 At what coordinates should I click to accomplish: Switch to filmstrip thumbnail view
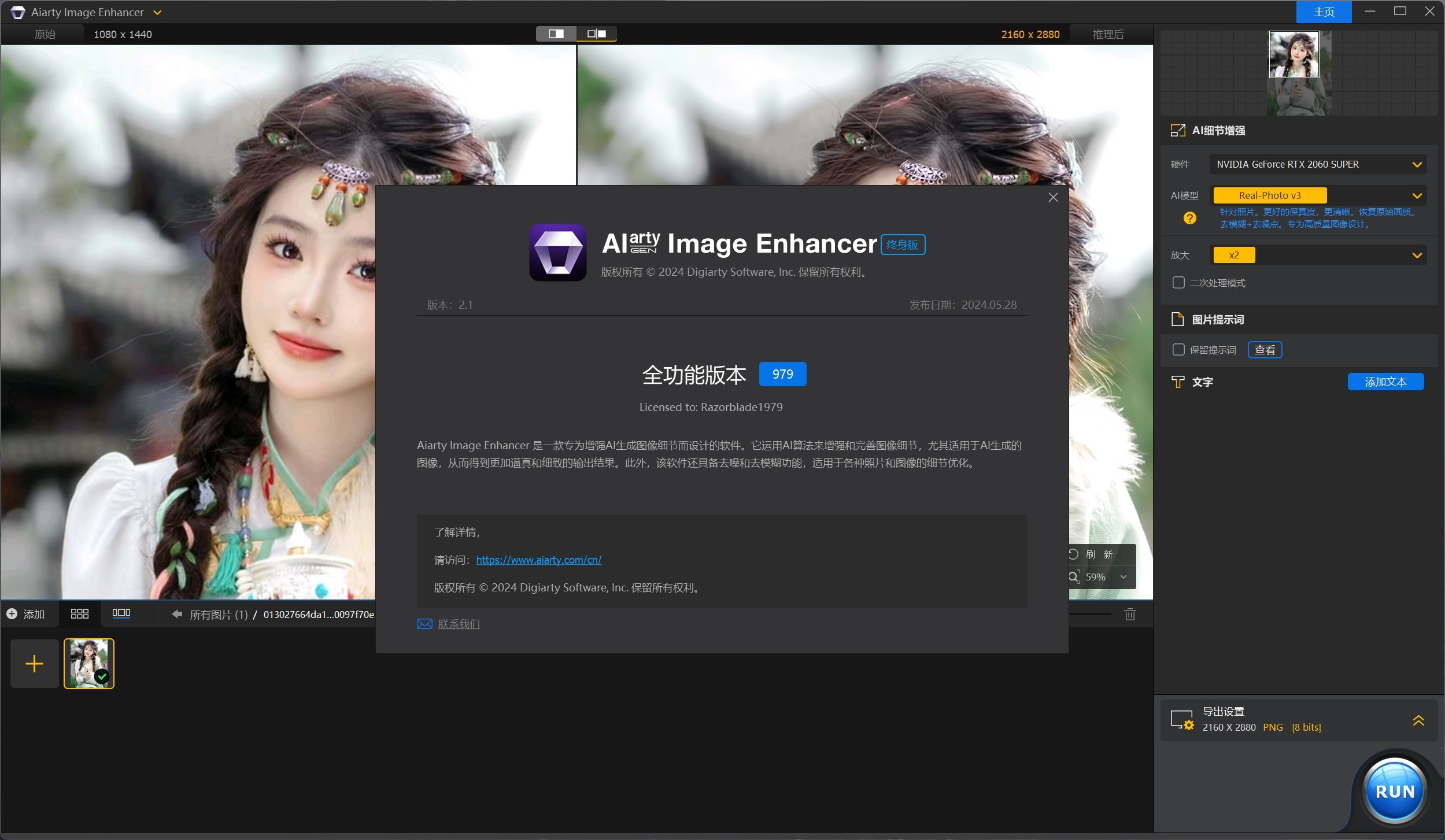point(121,613)
